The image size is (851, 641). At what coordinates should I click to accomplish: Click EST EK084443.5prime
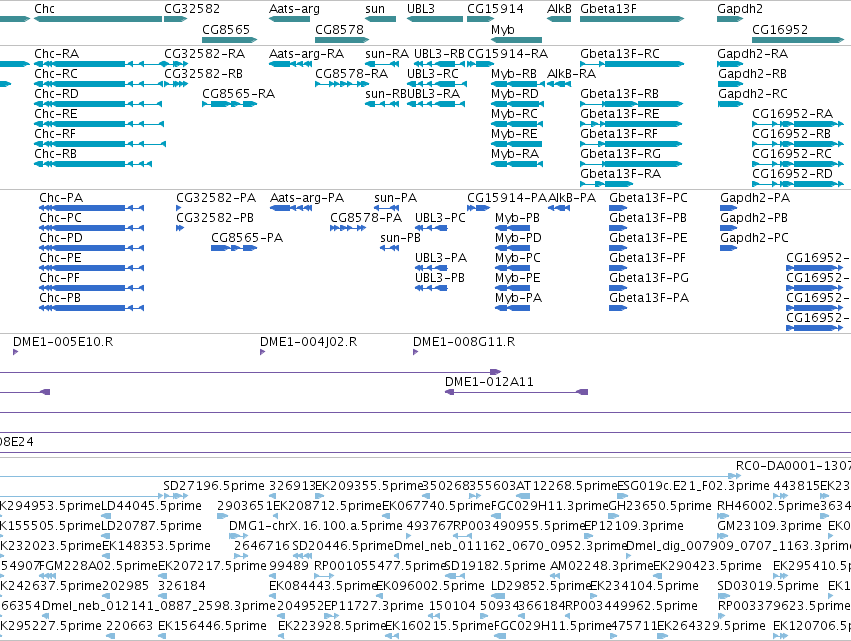[274, 596]
